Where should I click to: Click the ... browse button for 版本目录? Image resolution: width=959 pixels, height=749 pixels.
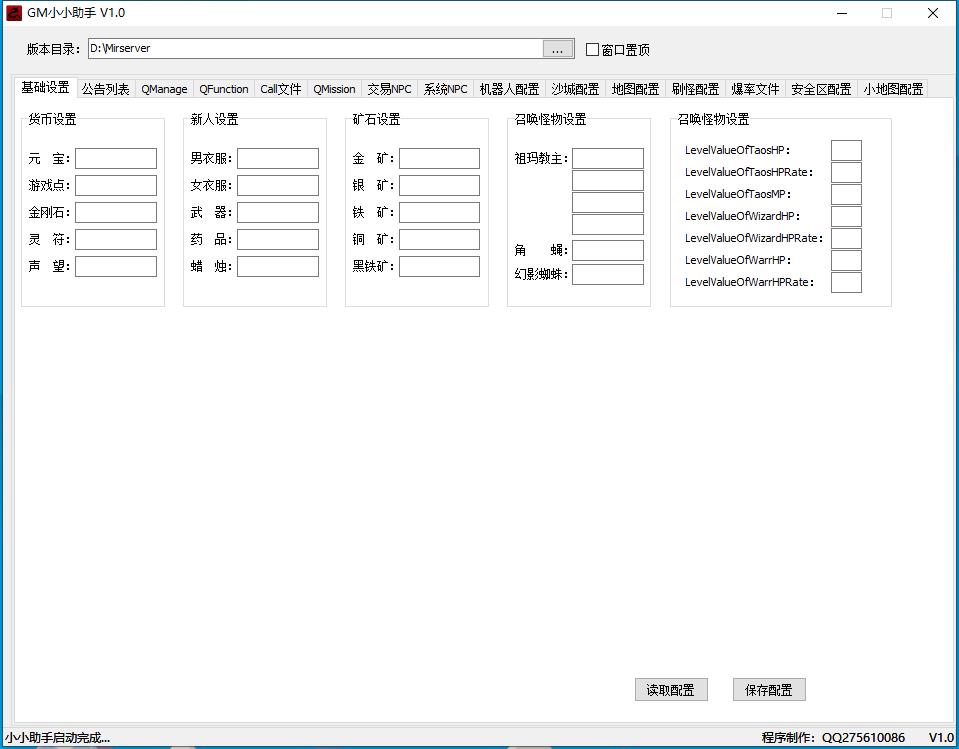pyautogui.click(x=557, y=47)
